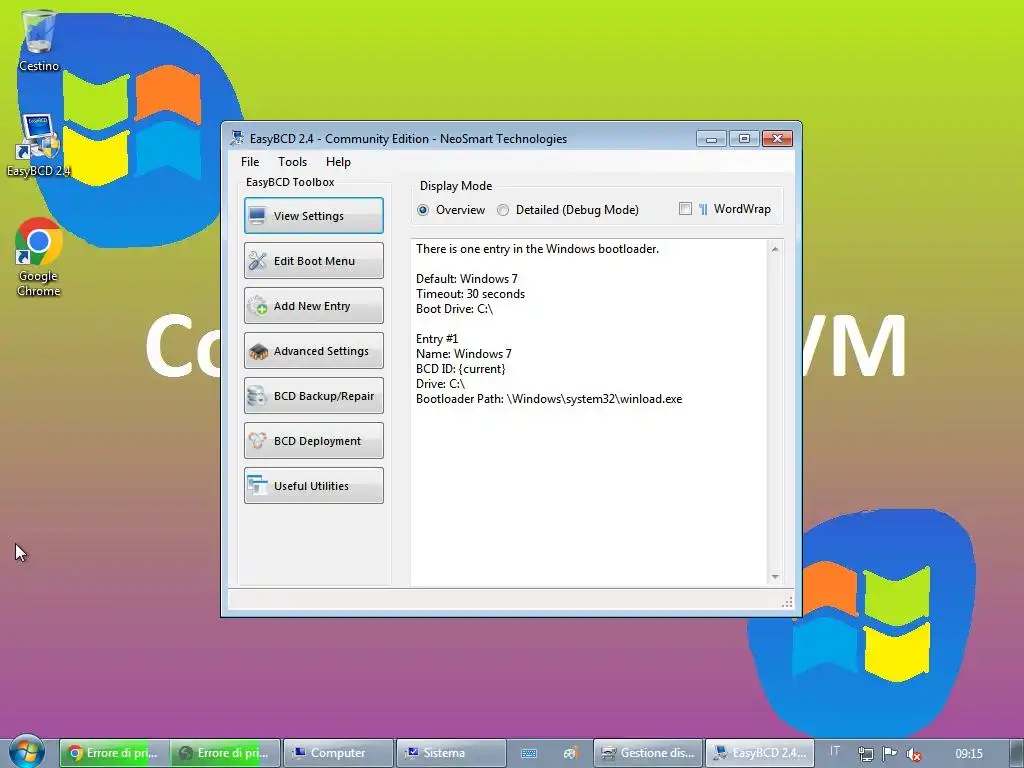The height and width of the screenshot is (768, 1024).
Task: Open Add New Entry section
Action: [313, 306]
